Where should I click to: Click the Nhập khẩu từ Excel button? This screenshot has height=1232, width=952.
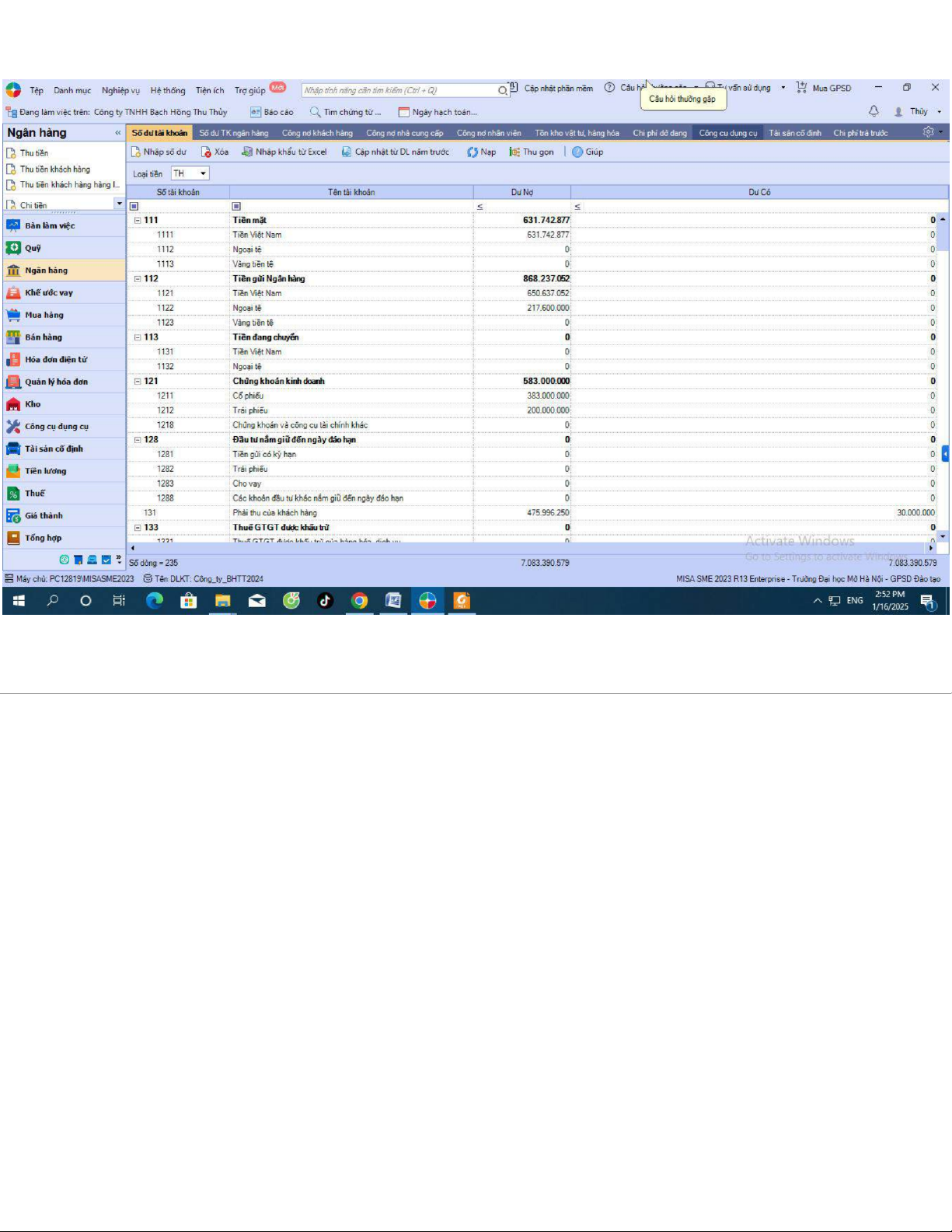pos(284,152)
